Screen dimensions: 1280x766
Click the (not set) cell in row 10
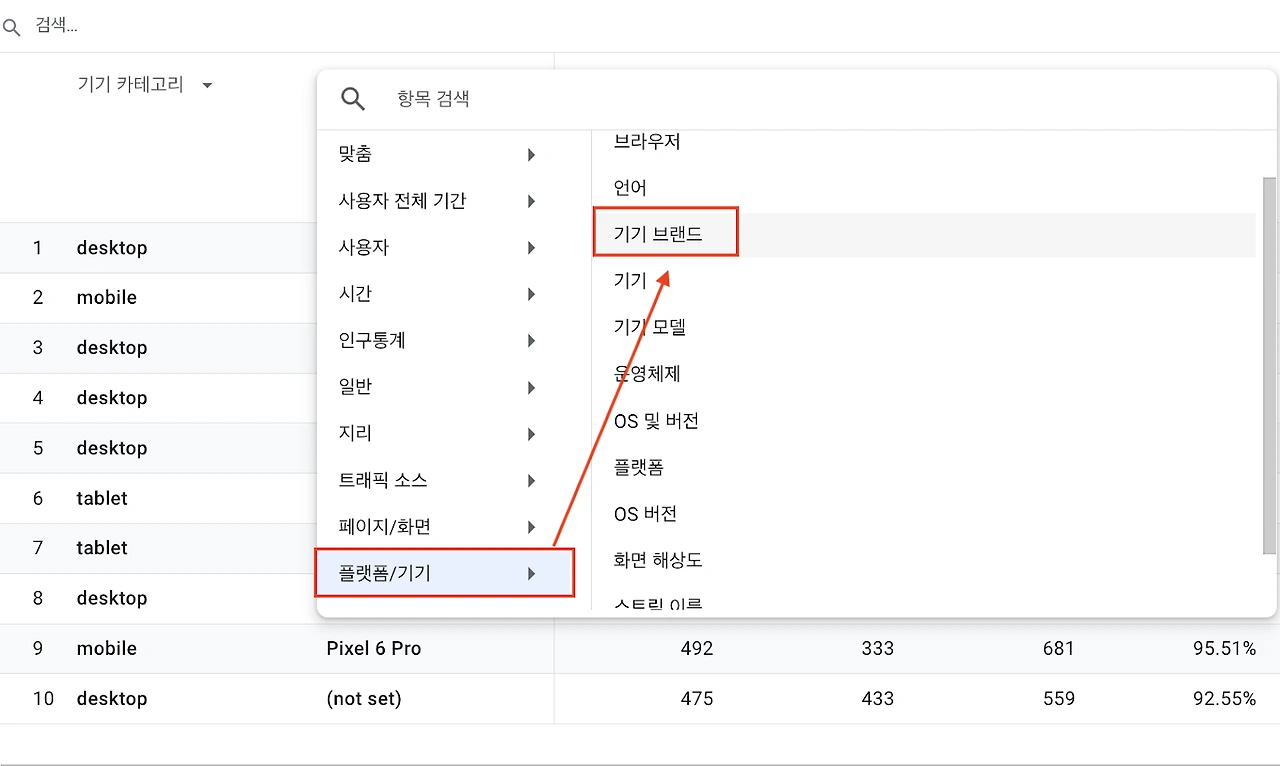[364, 699]
